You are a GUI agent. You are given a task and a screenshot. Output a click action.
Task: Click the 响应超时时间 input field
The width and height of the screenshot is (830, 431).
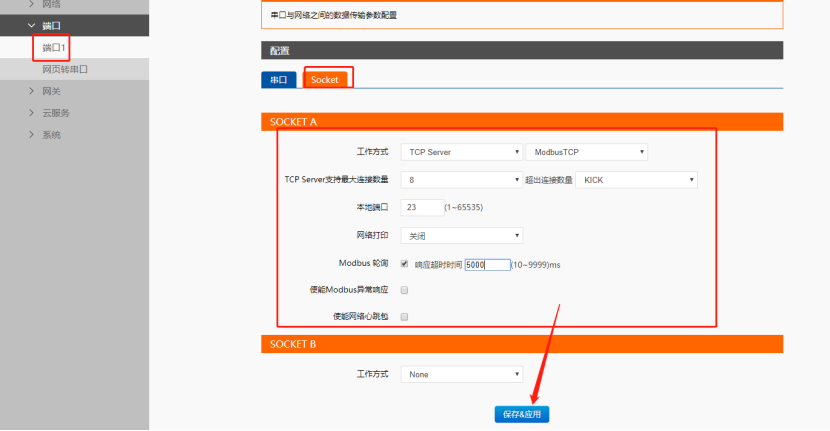click(487, 265)
